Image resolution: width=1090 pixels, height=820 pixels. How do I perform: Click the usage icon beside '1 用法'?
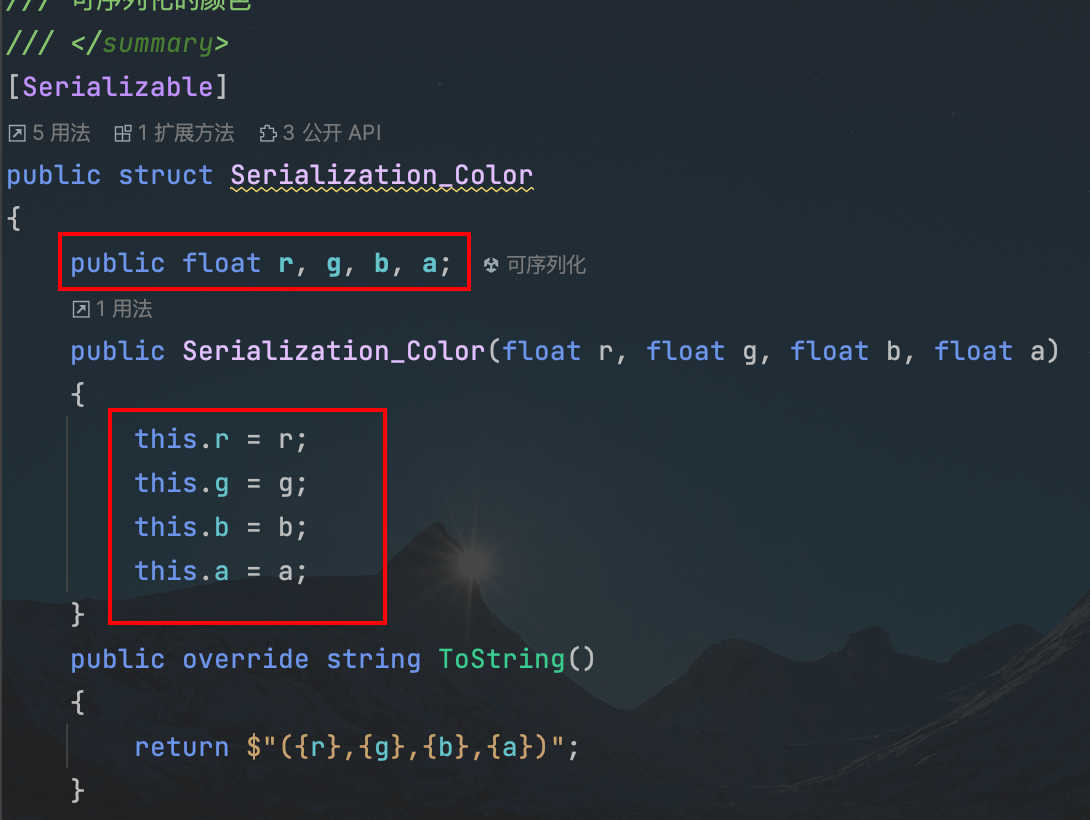tap(81, 309)
